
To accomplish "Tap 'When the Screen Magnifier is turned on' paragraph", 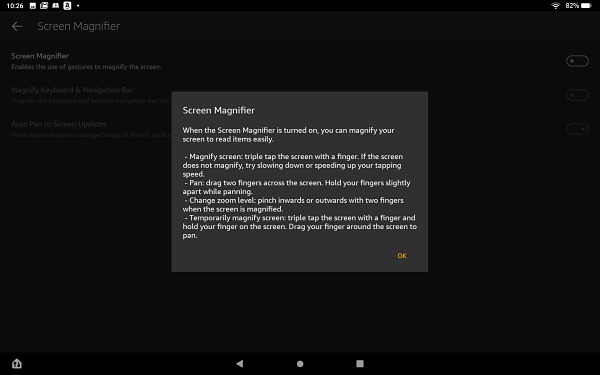I will click(x=288, y=135).
